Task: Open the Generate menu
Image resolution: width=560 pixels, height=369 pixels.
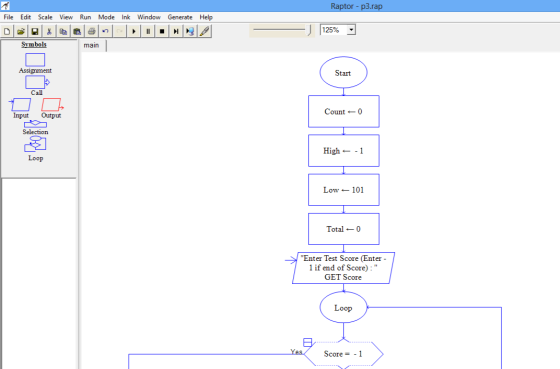Action: pos(180,17)
